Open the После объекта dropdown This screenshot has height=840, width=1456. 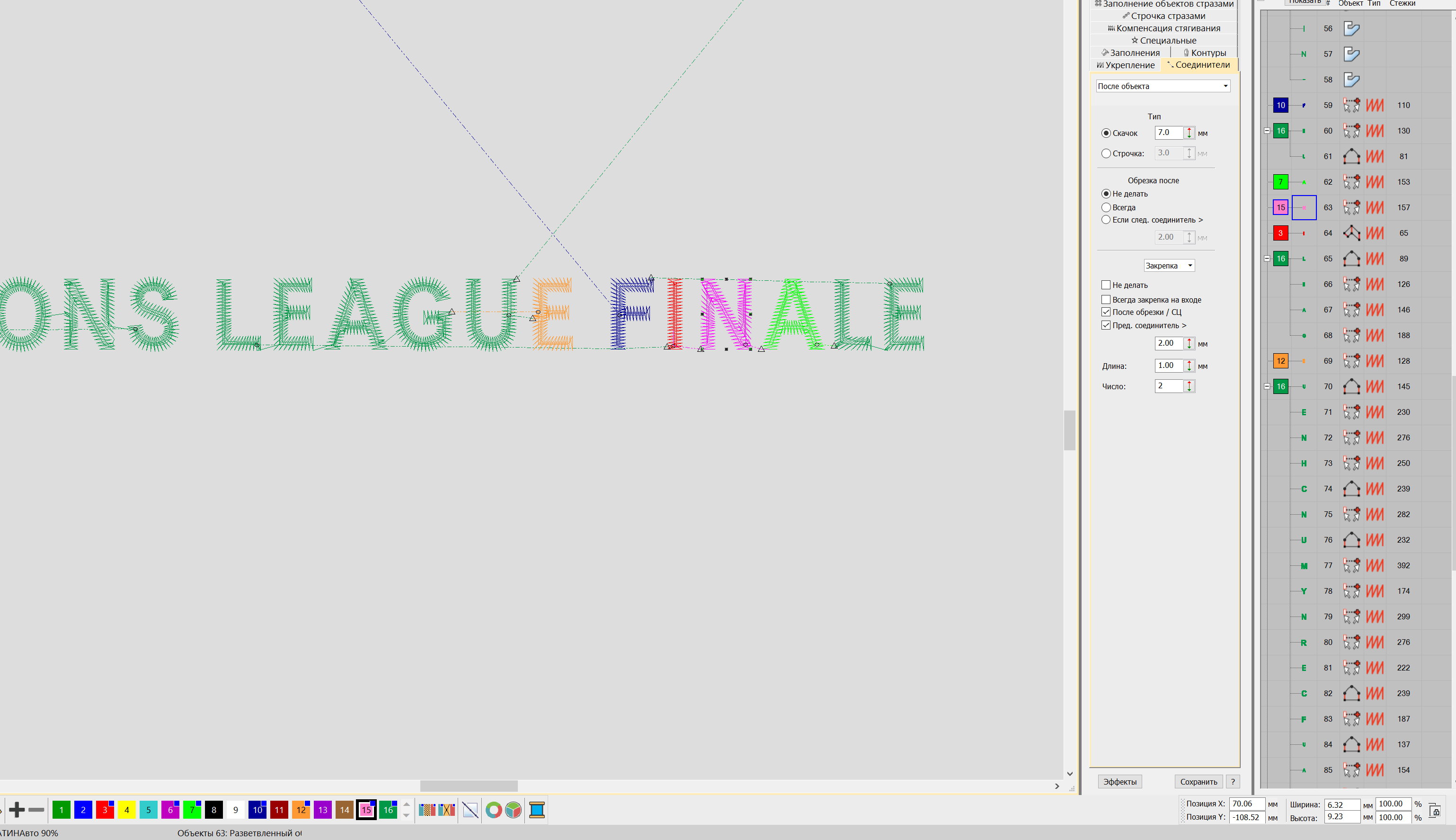(x=1163, y=86)
